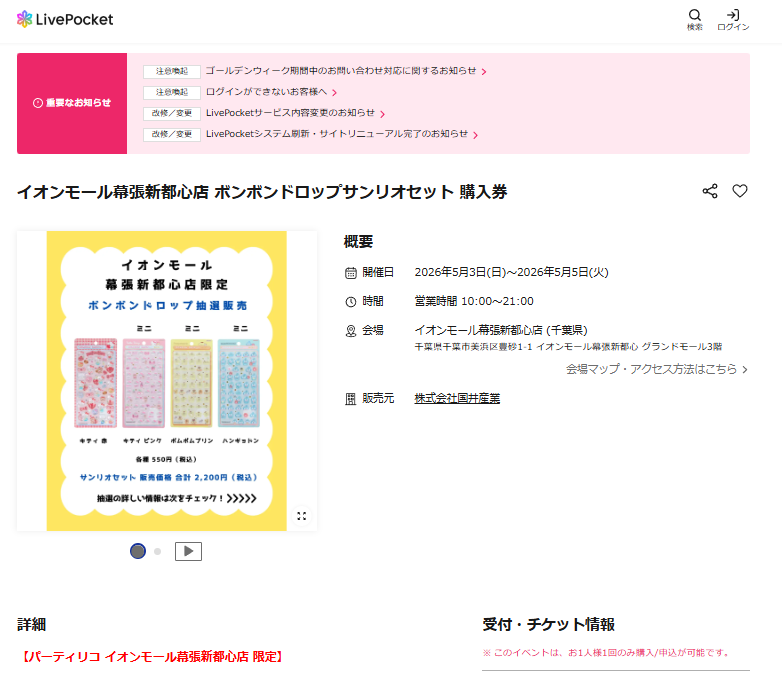Click the building icon beside 販売元

351,399
